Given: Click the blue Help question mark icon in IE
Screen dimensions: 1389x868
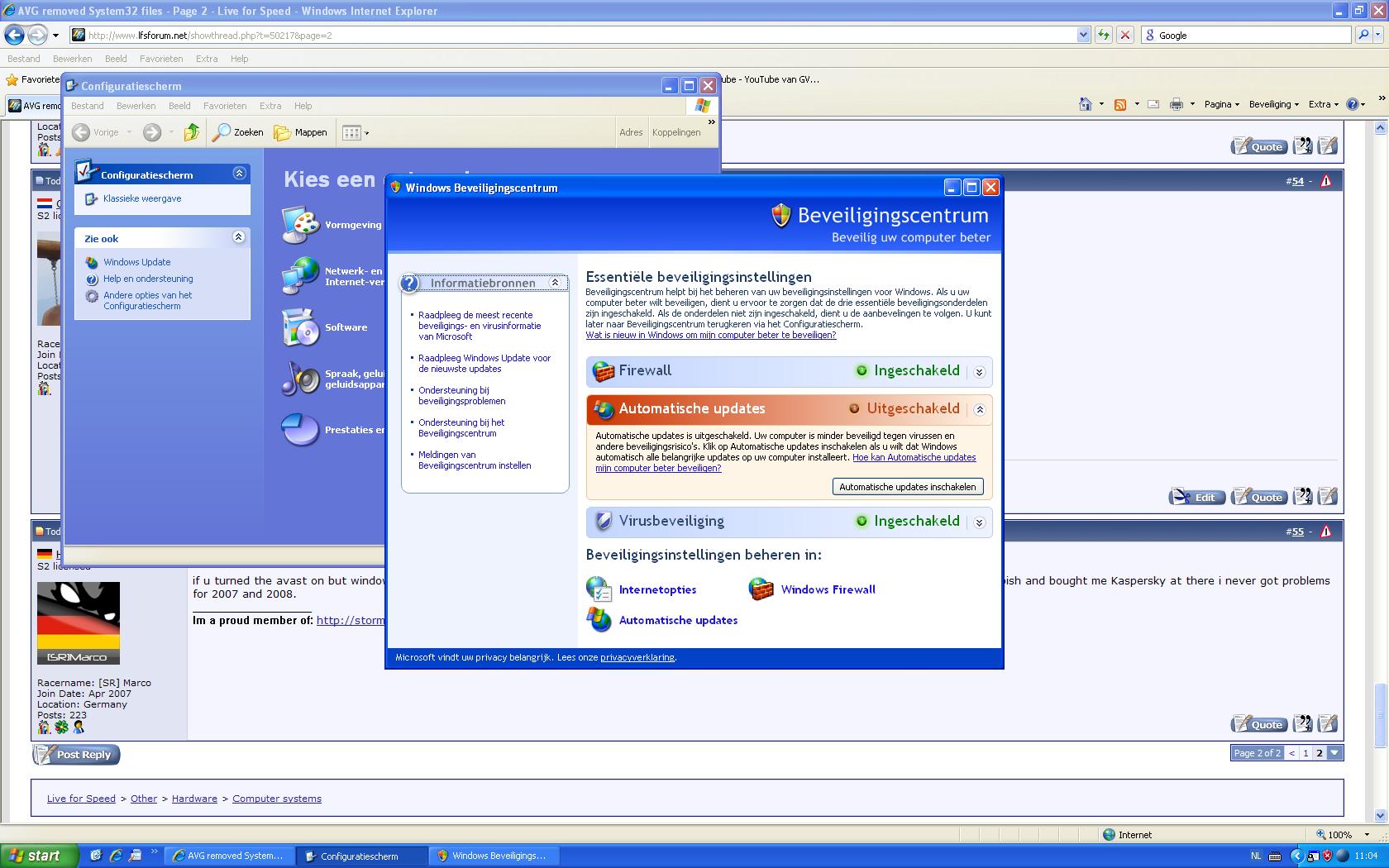Looking at the screenshot, I should click(1353, 104).
